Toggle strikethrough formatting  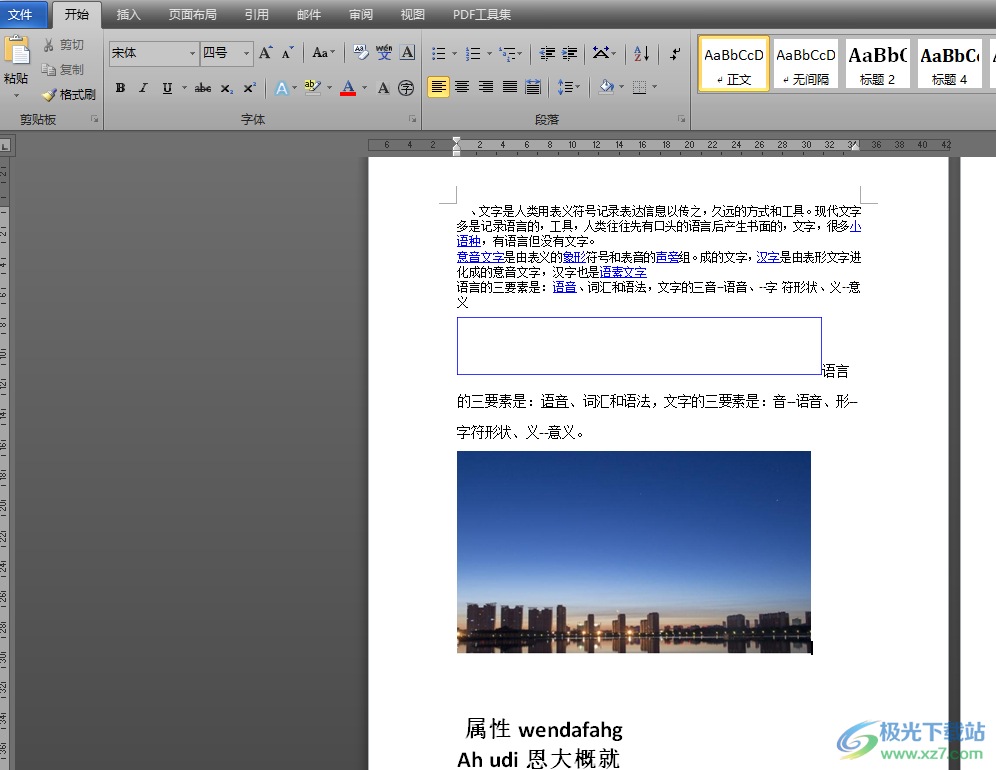(x=203, y=88)
